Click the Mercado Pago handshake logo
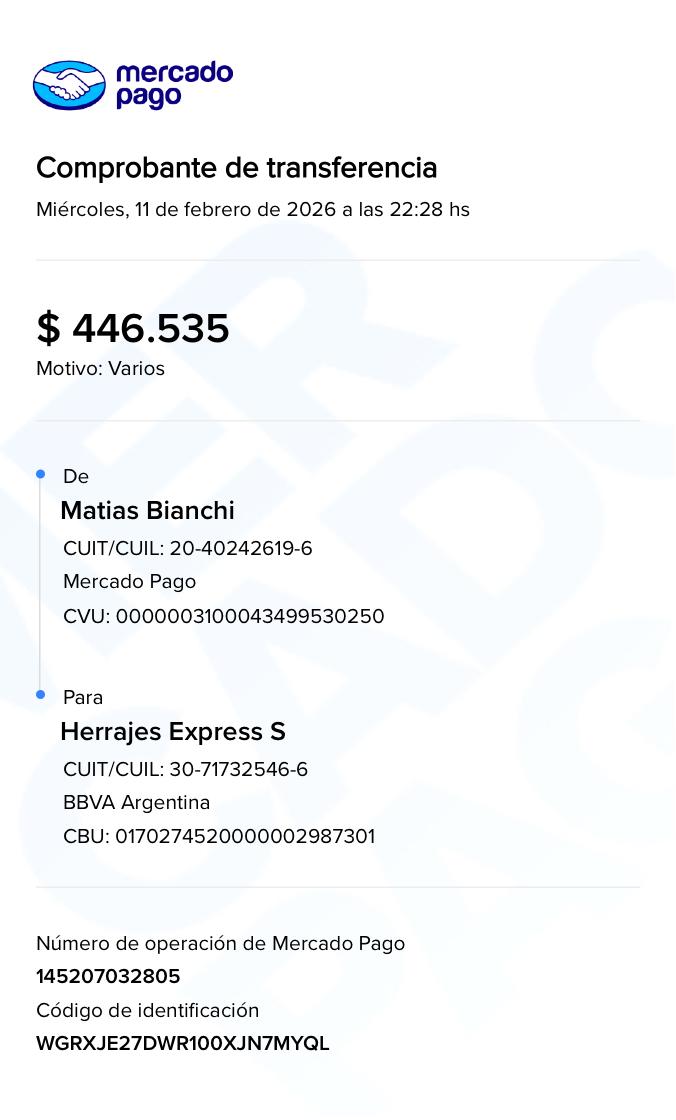 pyautogui.click(x=69, y=85)
